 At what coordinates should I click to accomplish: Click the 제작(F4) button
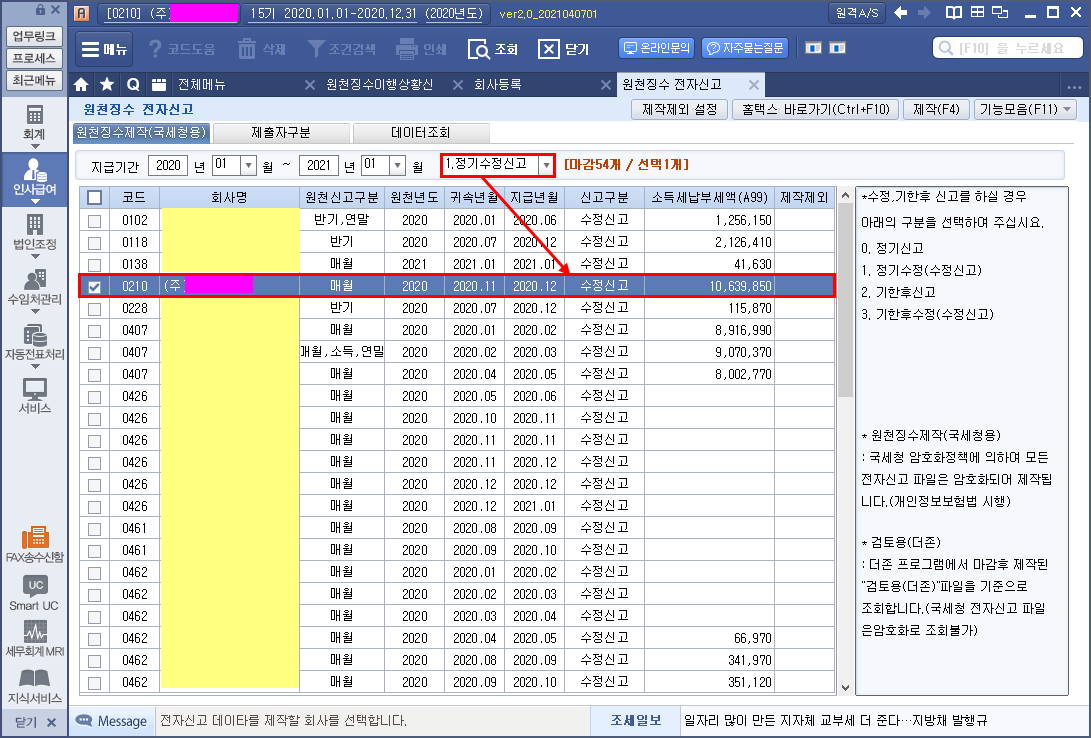tap(935, 109)
